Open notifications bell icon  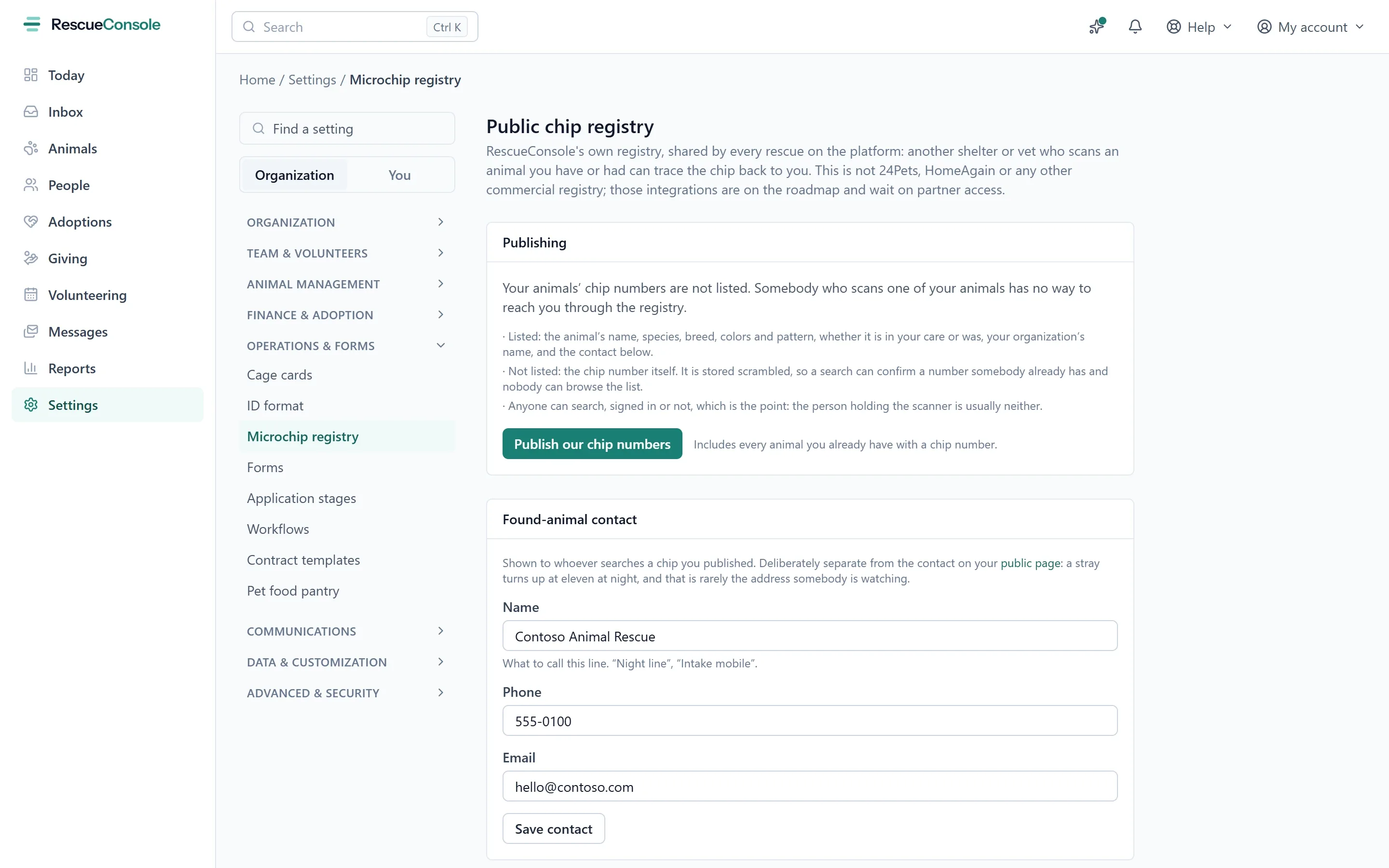coord(1135,27)
